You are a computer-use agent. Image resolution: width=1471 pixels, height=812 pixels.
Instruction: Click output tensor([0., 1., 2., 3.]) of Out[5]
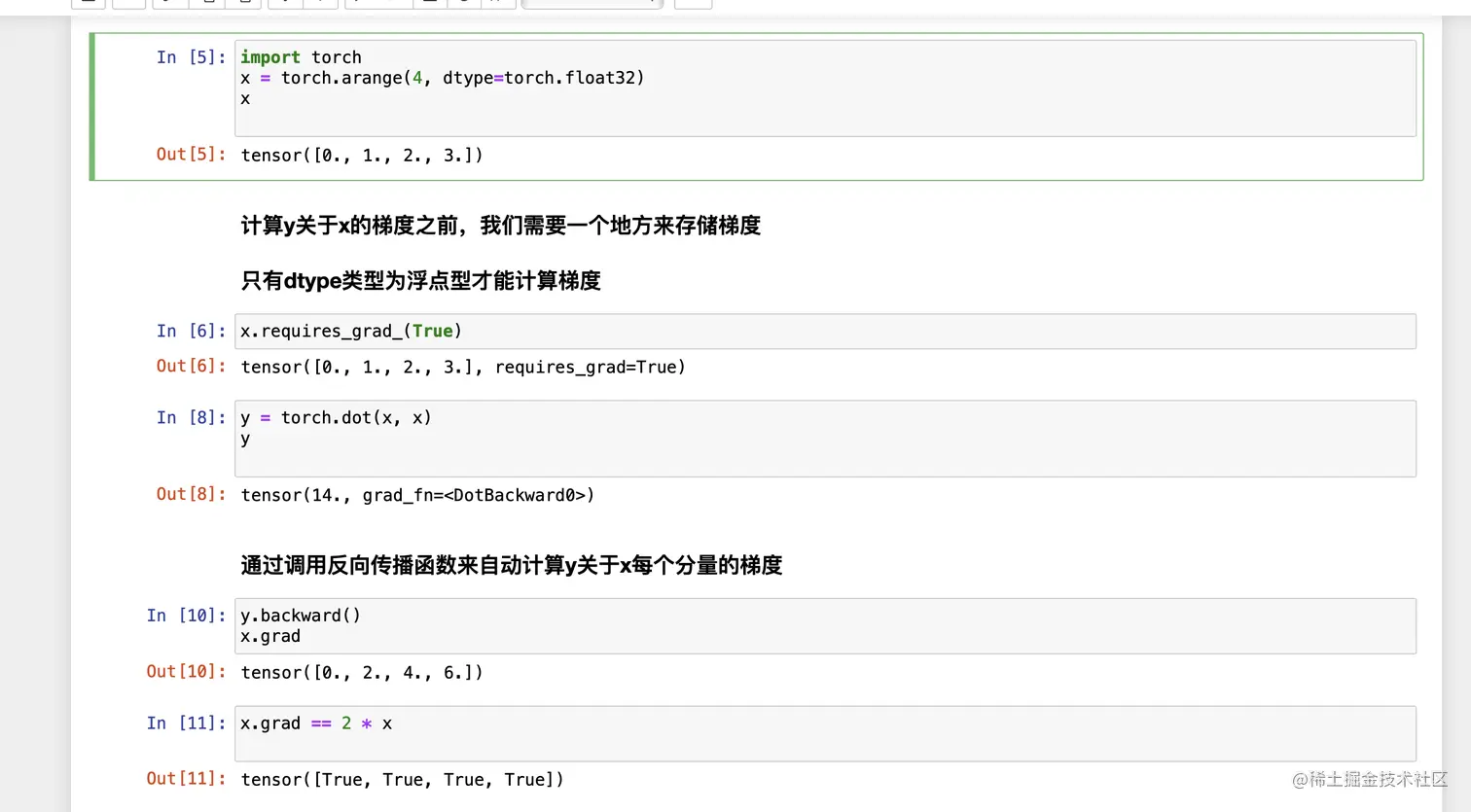pos(362,156)
